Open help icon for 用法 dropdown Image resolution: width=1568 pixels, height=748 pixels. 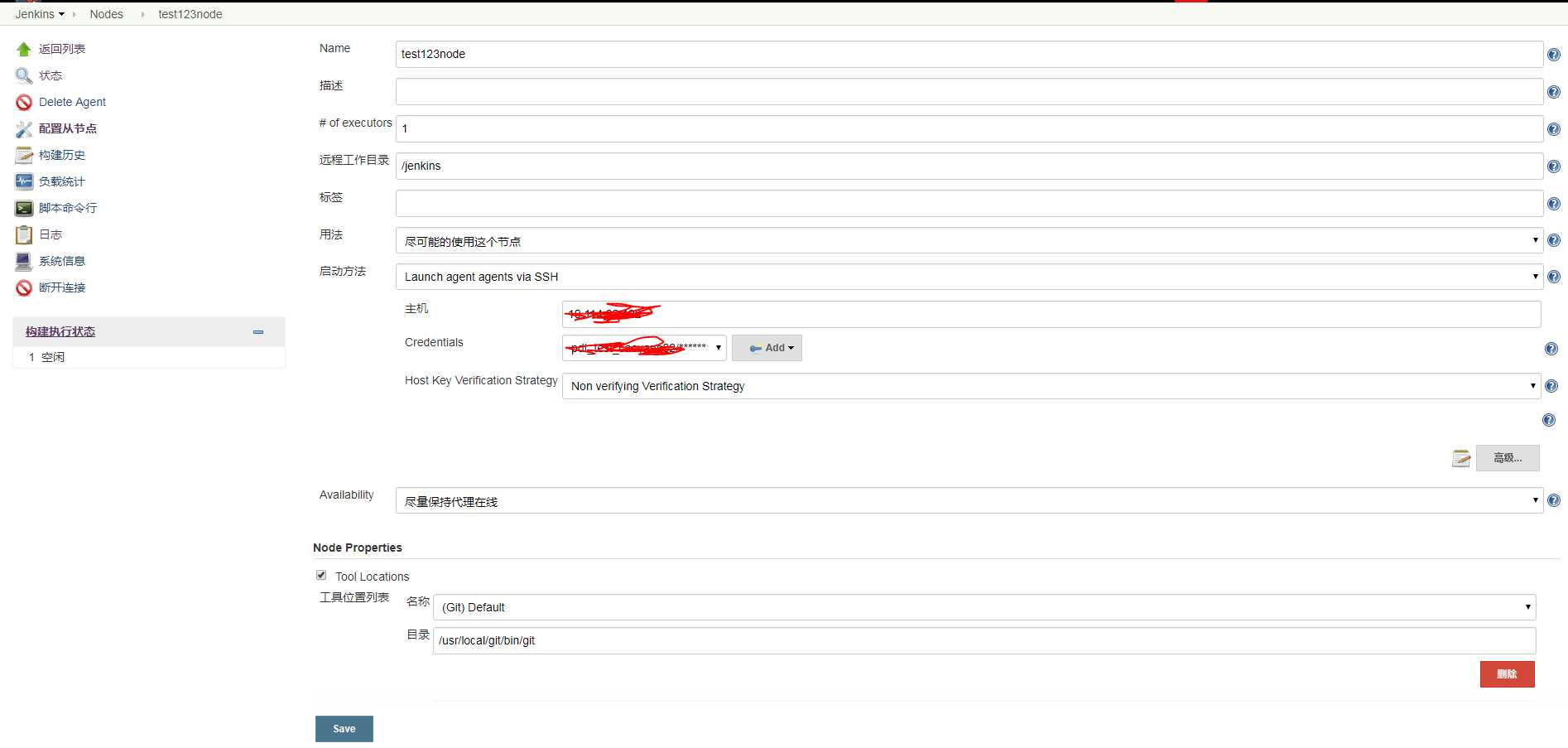point(1554,240)
